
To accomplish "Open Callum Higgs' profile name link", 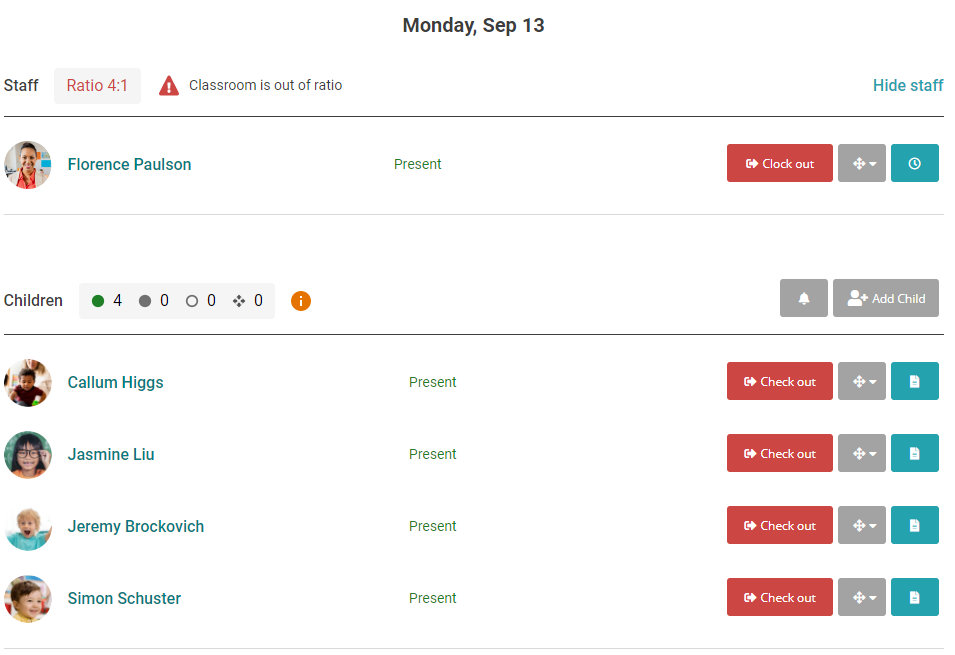I will click(115, 382).
